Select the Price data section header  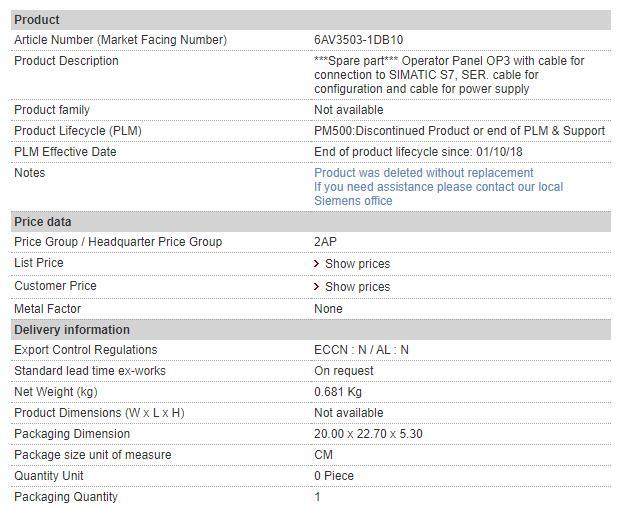(x=43, y=222)
